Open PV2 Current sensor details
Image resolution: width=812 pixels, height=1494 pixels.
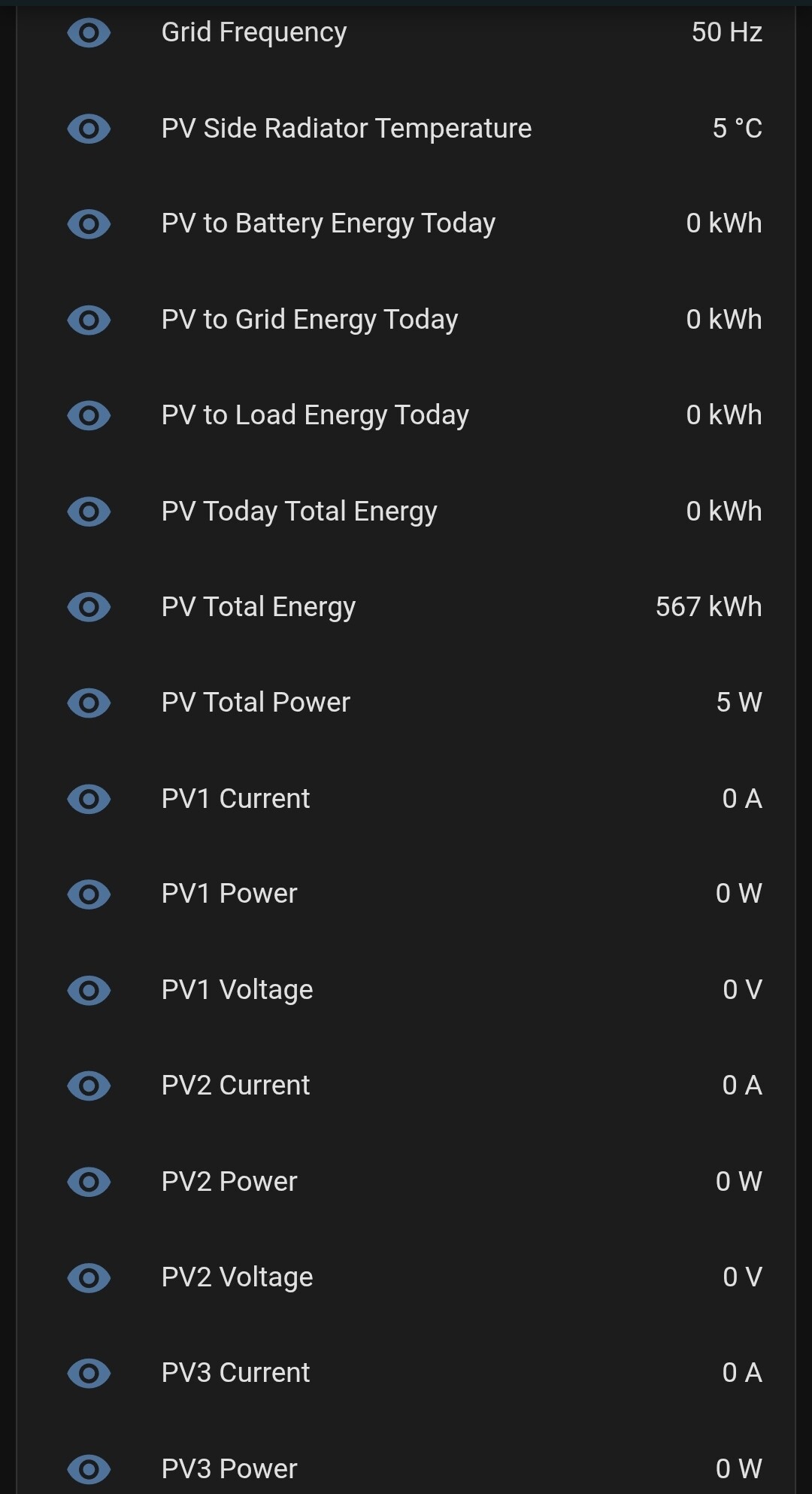(235, 1086)
